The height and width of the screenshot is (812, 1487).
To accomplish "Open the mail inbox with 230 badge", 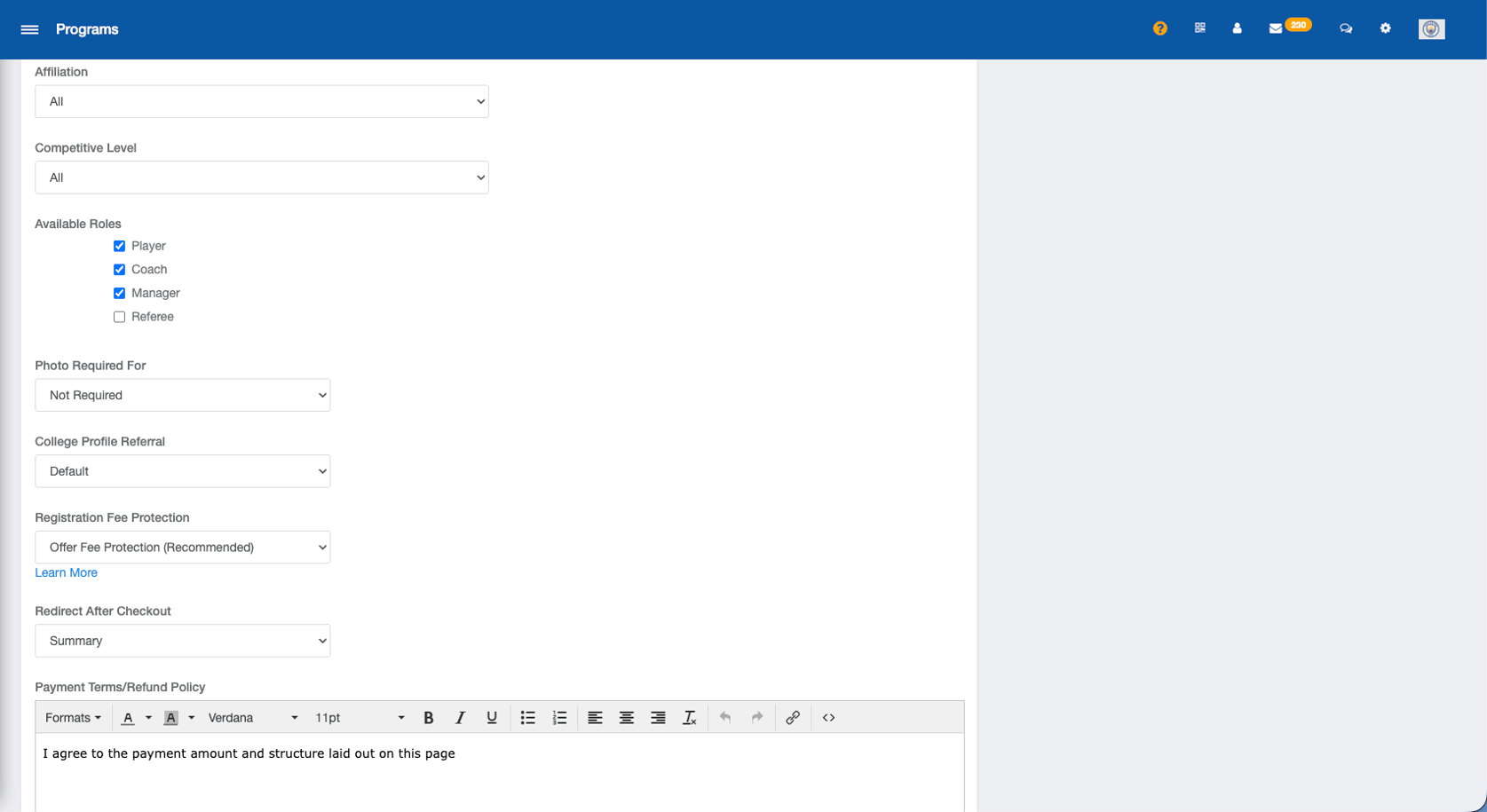I will [1289, 27].
